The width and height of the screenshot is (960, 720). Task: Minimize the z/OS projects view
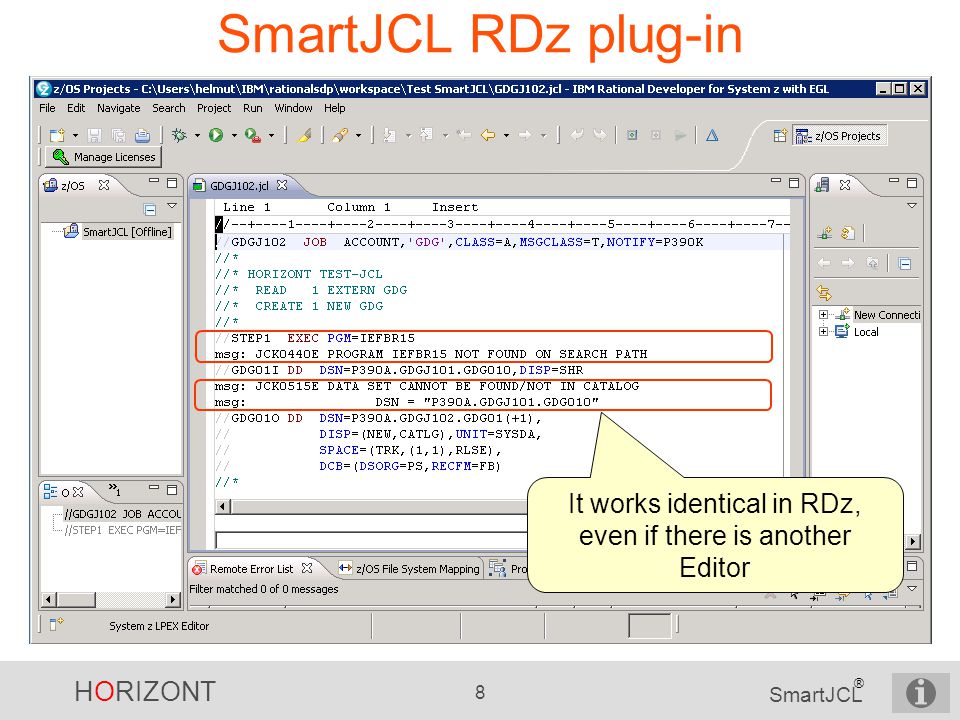click(x=154, y=181)
